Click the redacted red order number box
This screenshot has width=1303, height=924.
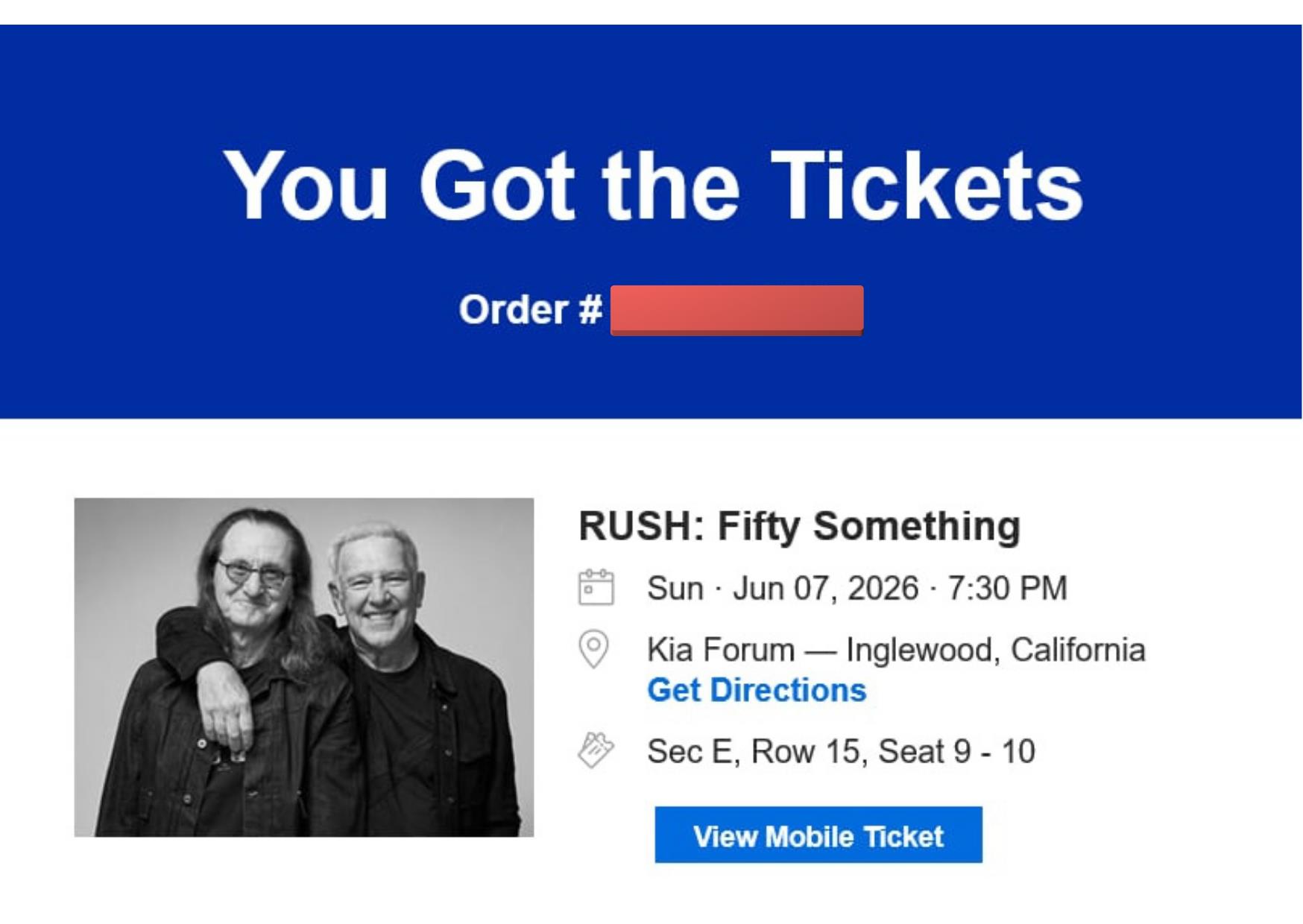pyautogui.click(x=736, y=310)
